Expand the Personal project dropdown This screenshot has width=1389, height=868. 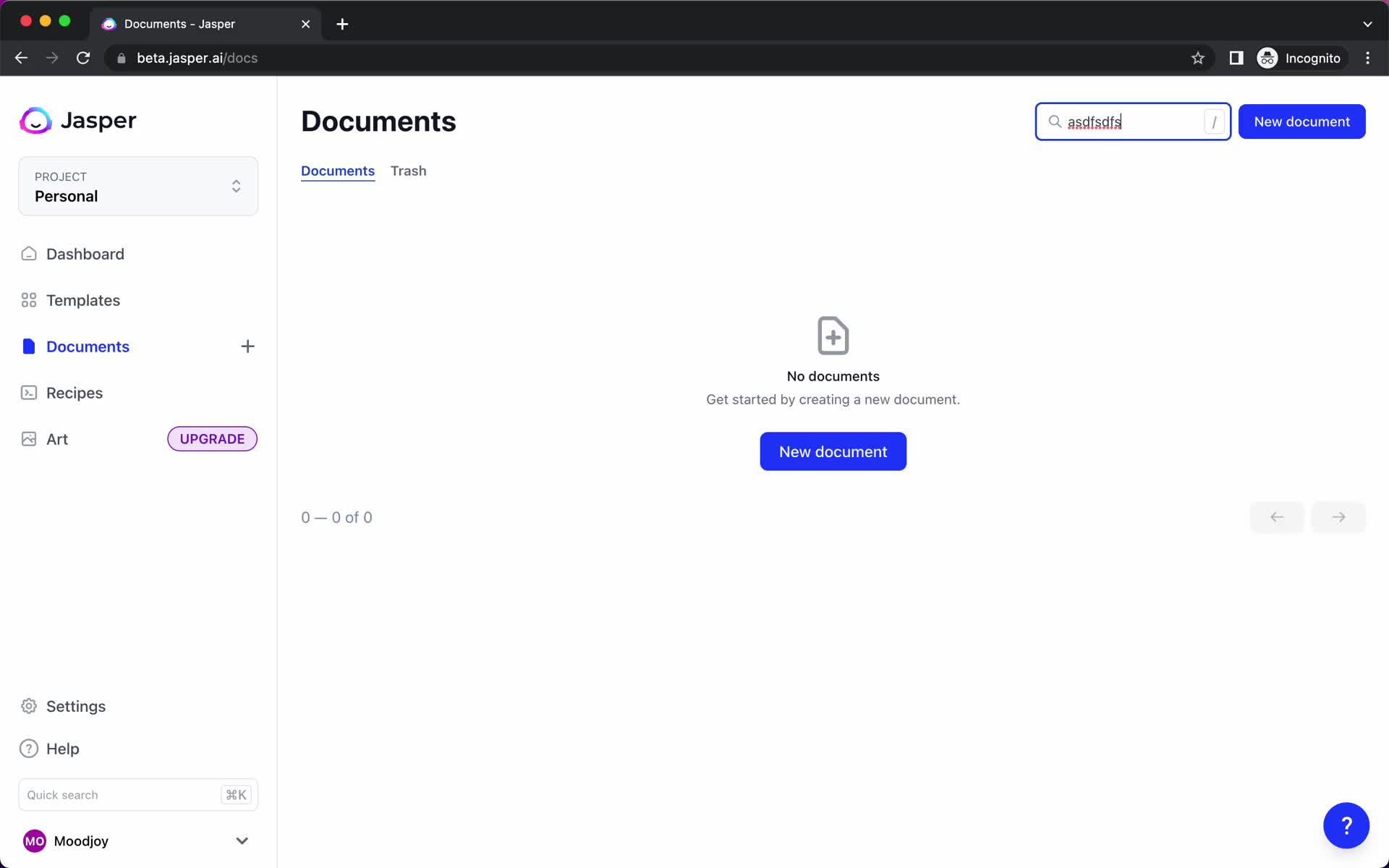(236, 186)
